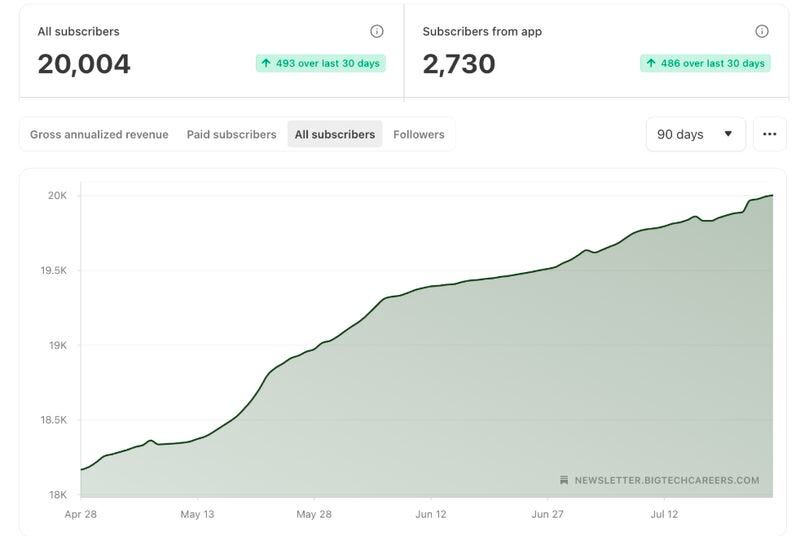Expand the 90 days range dropdown

(696, 134)
